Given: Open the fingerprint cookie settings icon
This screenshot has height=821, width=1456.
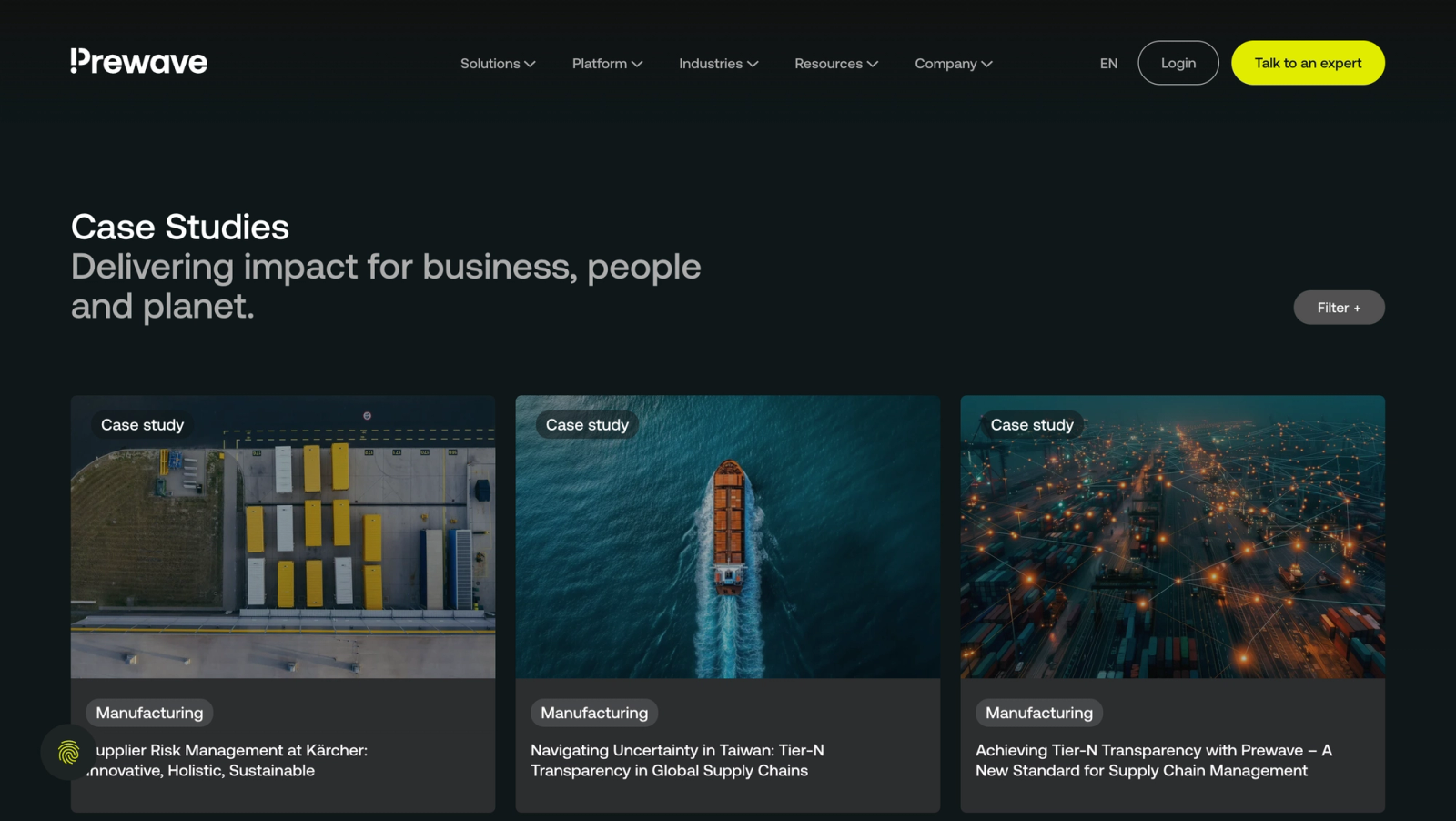Looking at the screenshot, I should coord(68,752).
